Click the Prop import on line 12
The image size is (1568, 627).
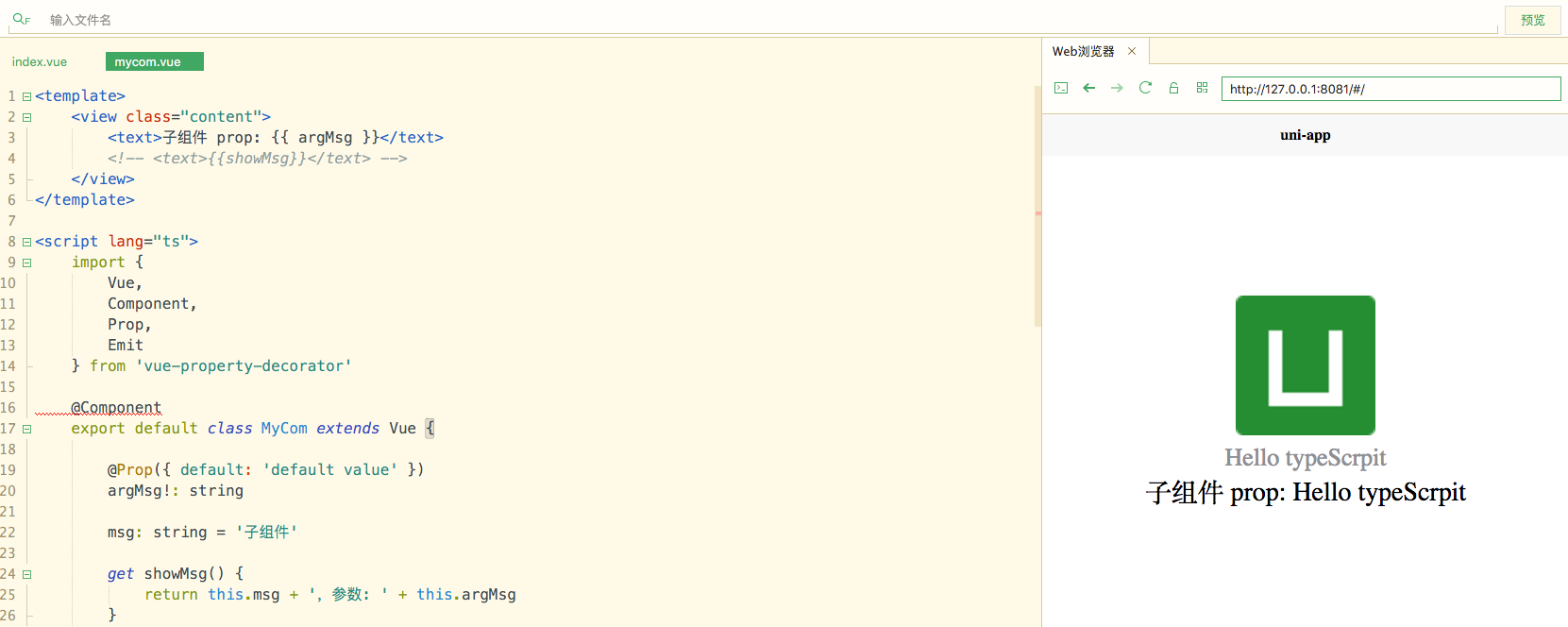pos(129,324)
